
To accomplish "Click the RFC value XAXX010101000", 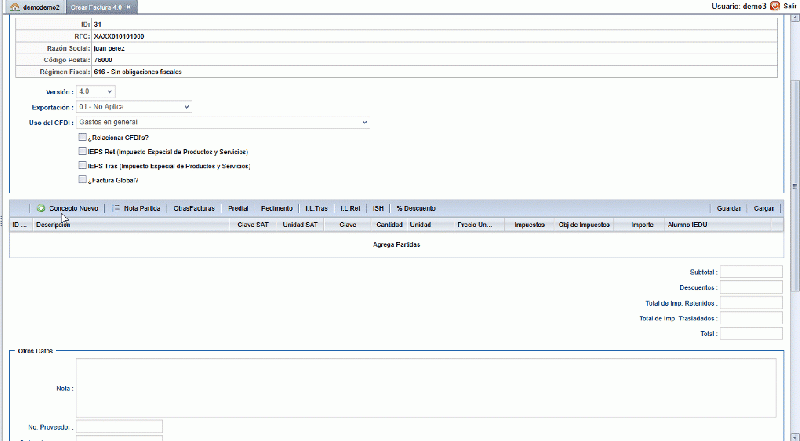I will 119,36.
